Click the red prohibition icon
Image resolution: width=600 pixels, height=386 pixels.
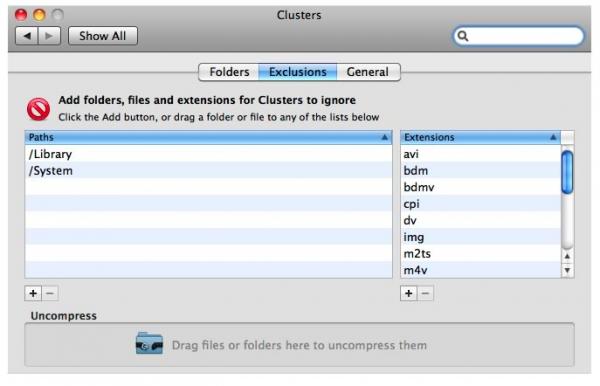[38, 109]
